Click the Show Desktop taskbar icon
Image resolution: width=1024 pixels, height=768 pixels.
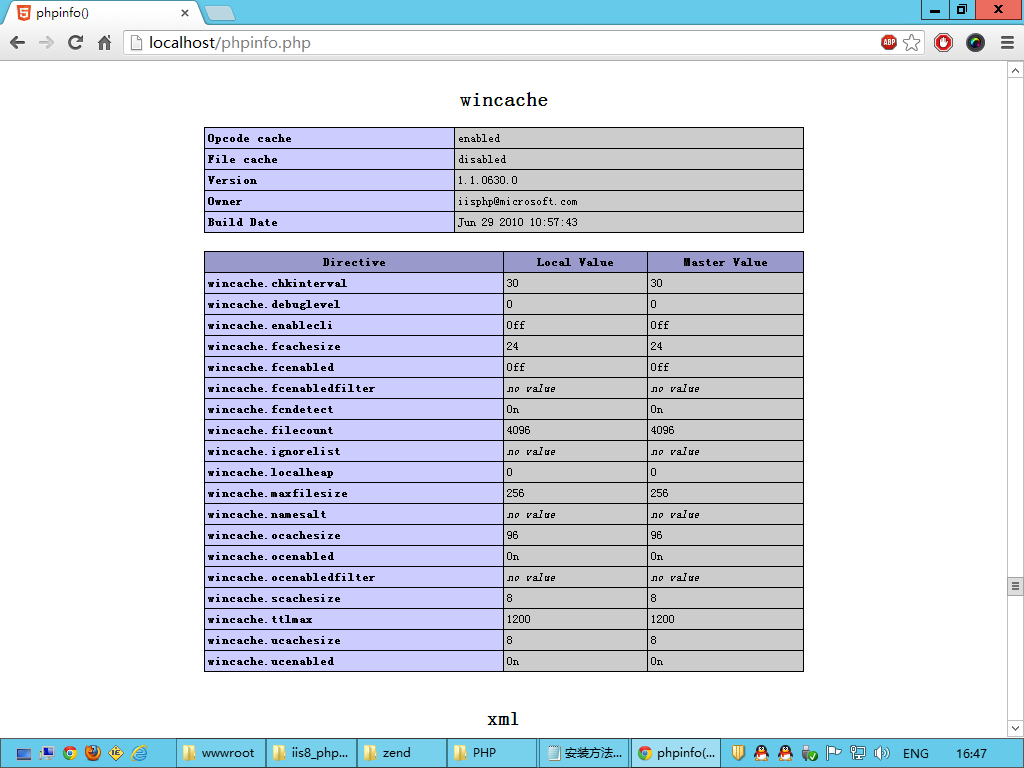(24, 754)
